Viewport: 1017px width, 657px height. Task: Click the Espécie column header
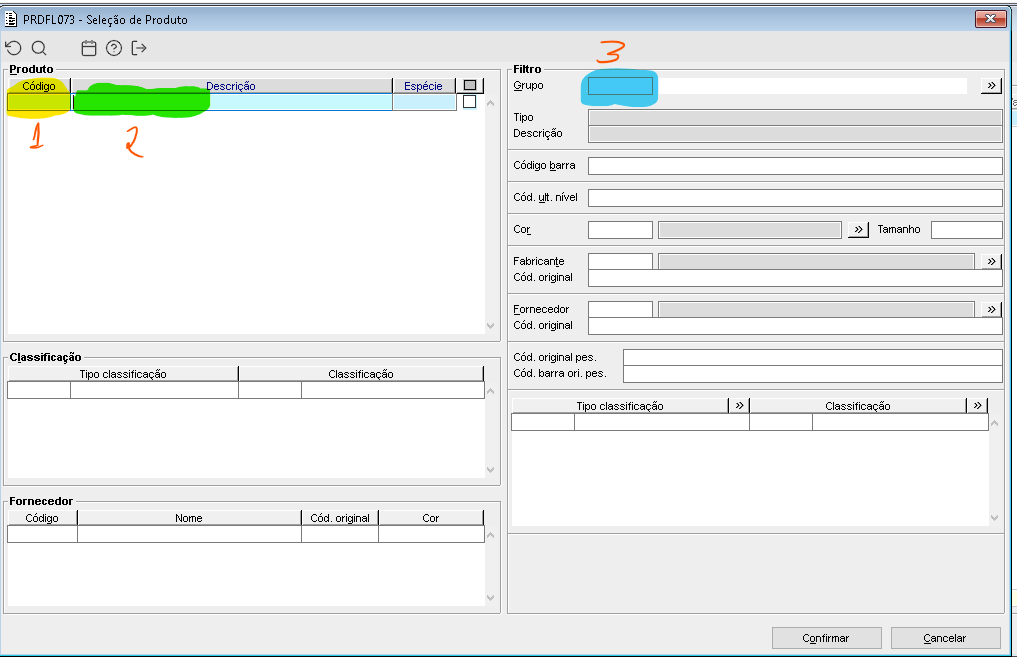point(424,86)
